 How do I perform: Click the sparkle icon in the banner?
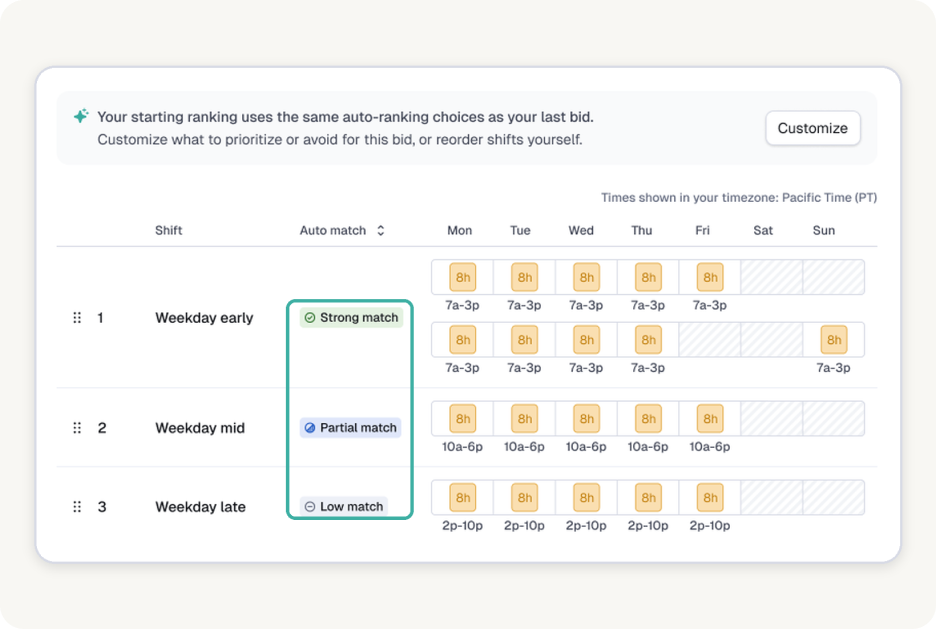(81, 116)
